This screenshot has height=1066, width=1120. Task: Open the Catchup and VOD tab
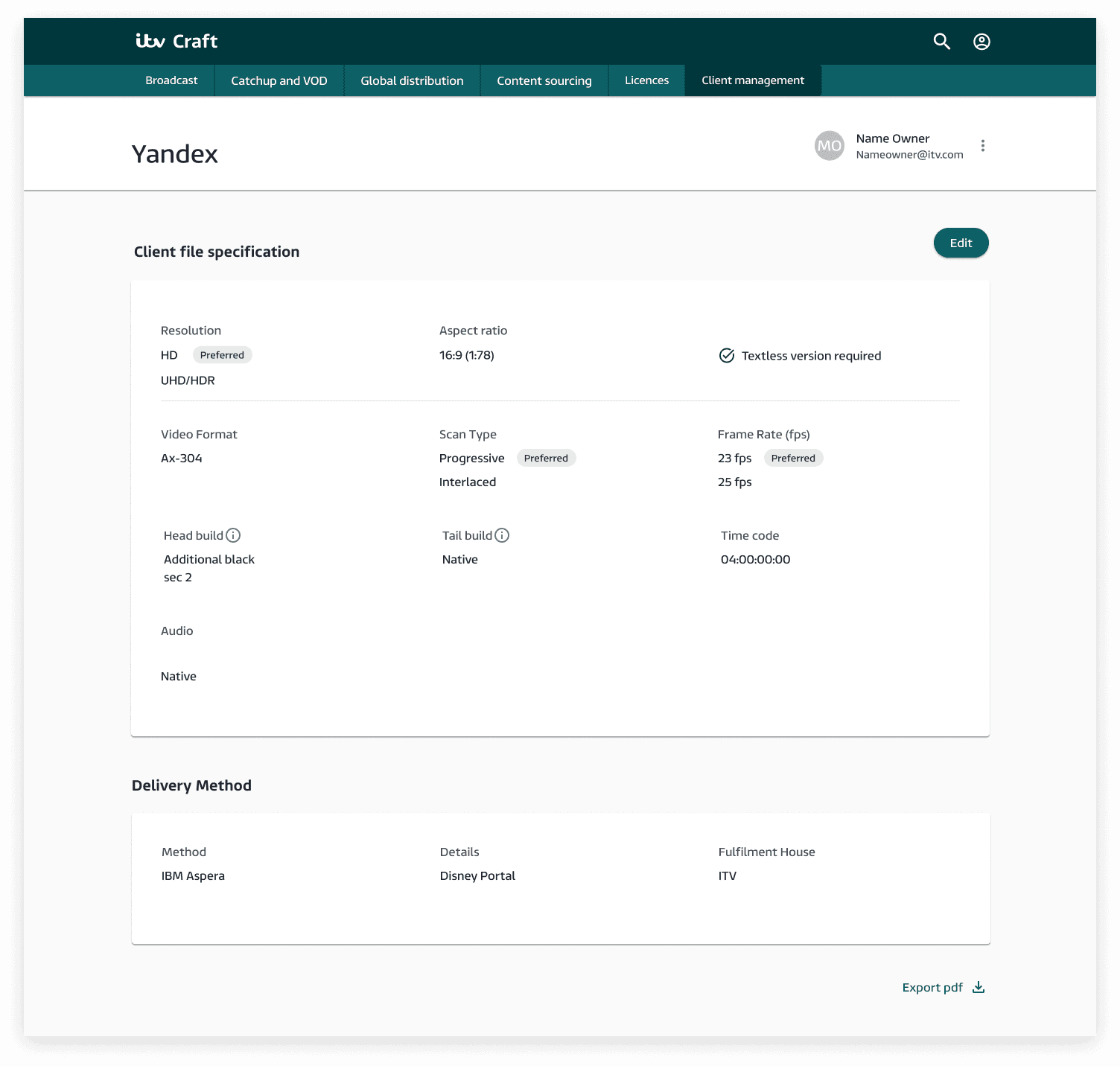point(279,80)
